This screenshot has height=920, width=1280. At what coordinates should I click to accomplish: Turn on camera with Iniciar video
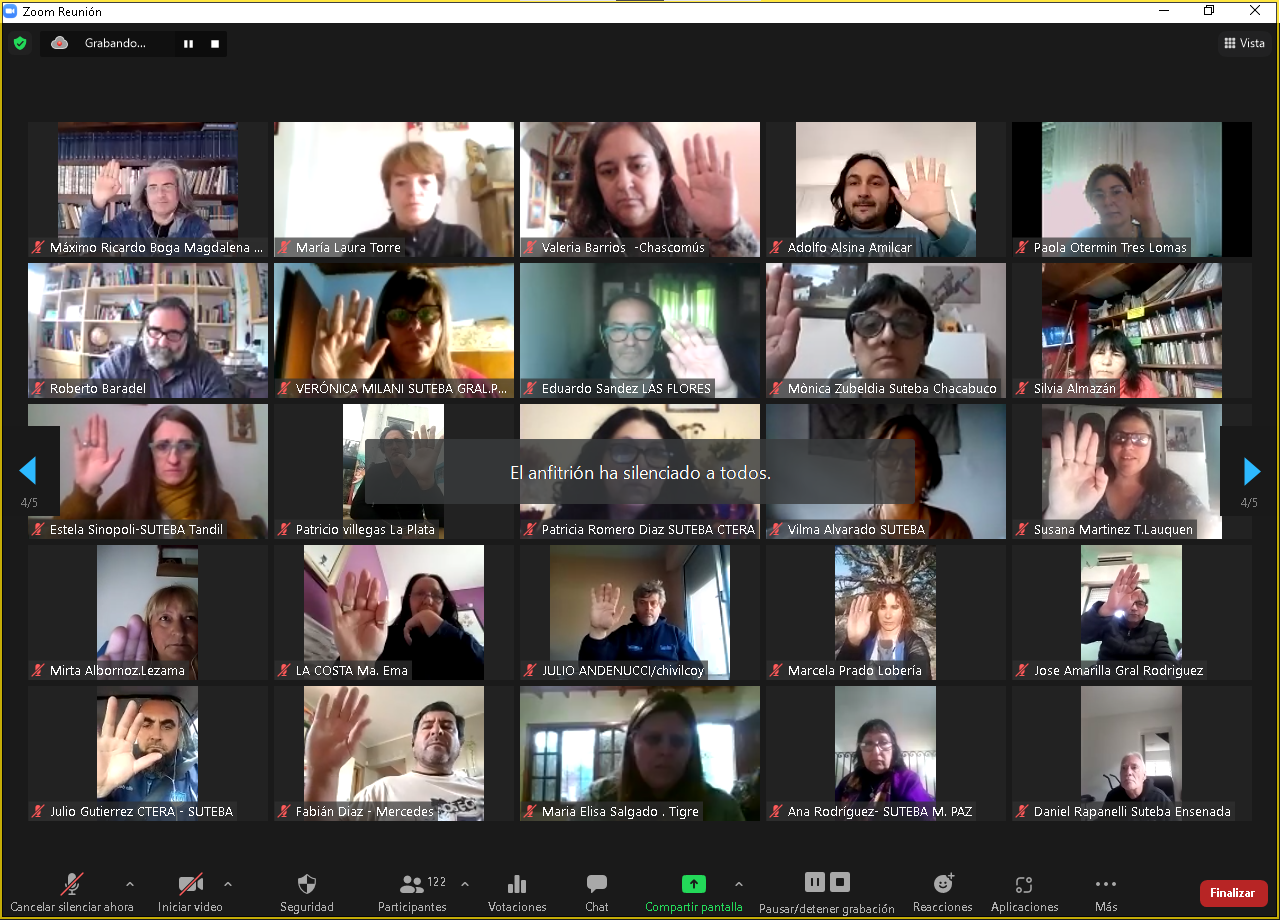190,885
